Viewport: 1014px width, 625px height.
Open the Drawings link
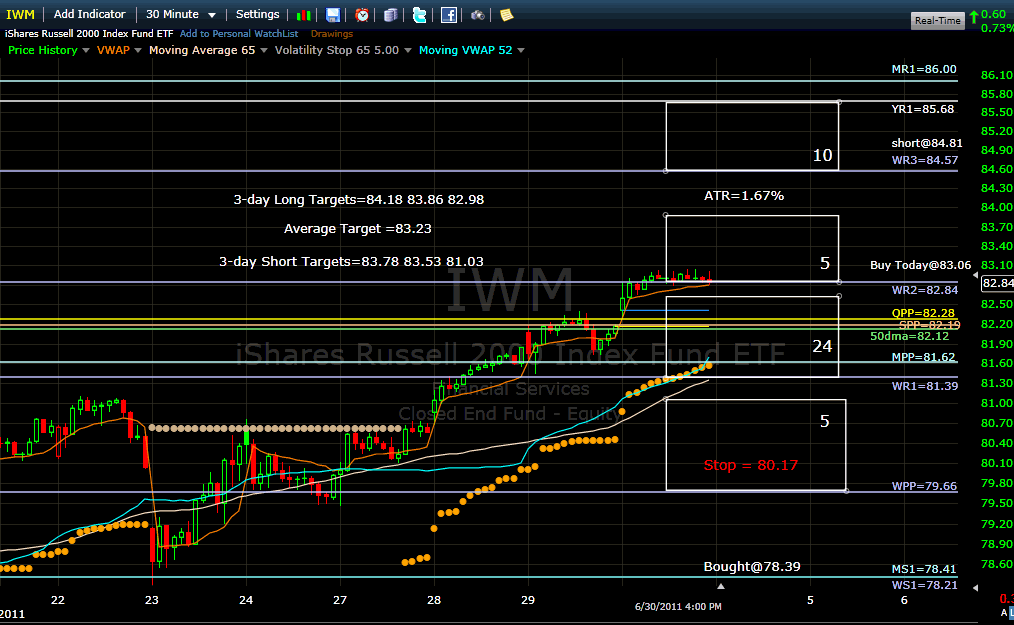point(332,34)
